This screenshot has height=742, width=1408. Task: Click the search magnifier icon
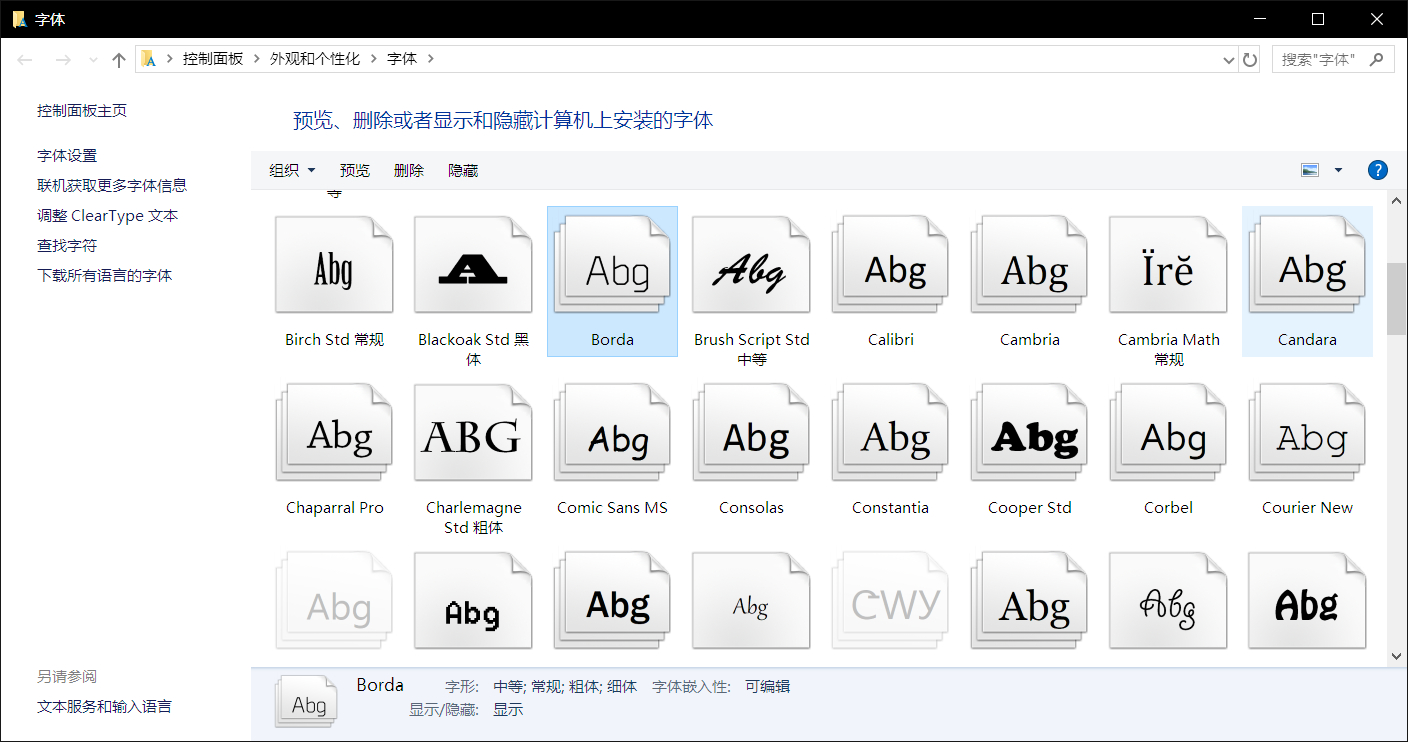(1376, 59)
